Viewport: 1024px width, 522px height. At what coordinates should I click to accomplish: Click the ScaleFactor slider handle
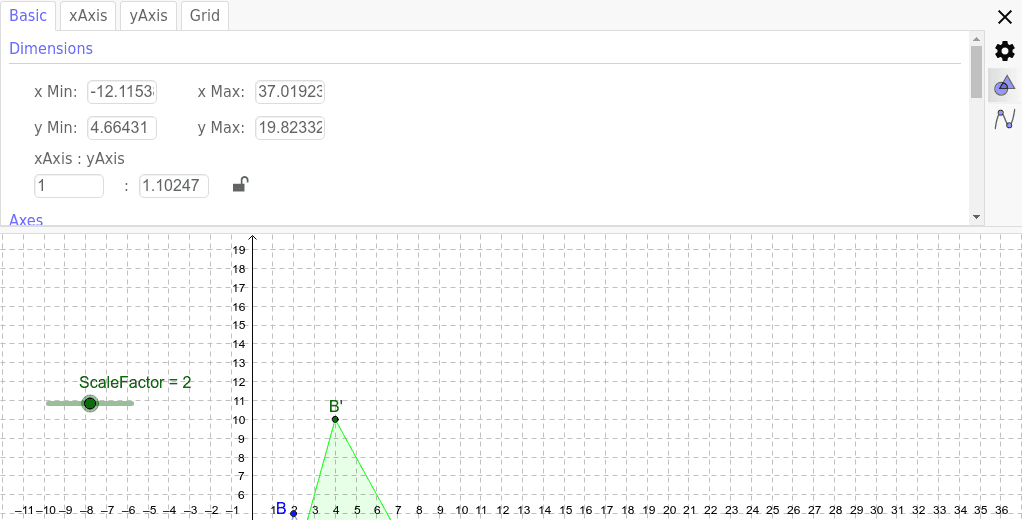90,403
